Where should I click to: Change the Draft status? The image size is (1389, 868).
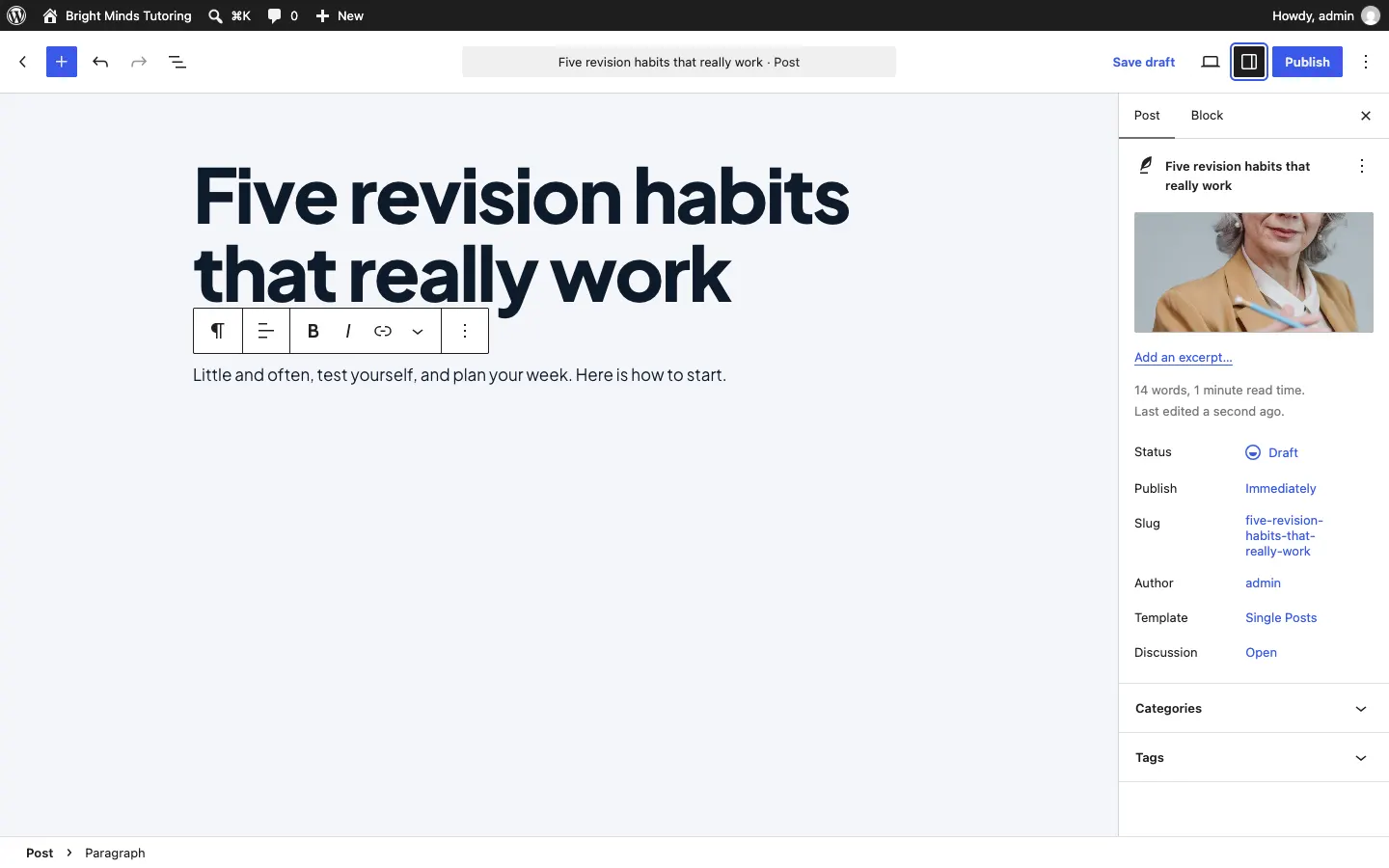click(x=1271, y=452)
